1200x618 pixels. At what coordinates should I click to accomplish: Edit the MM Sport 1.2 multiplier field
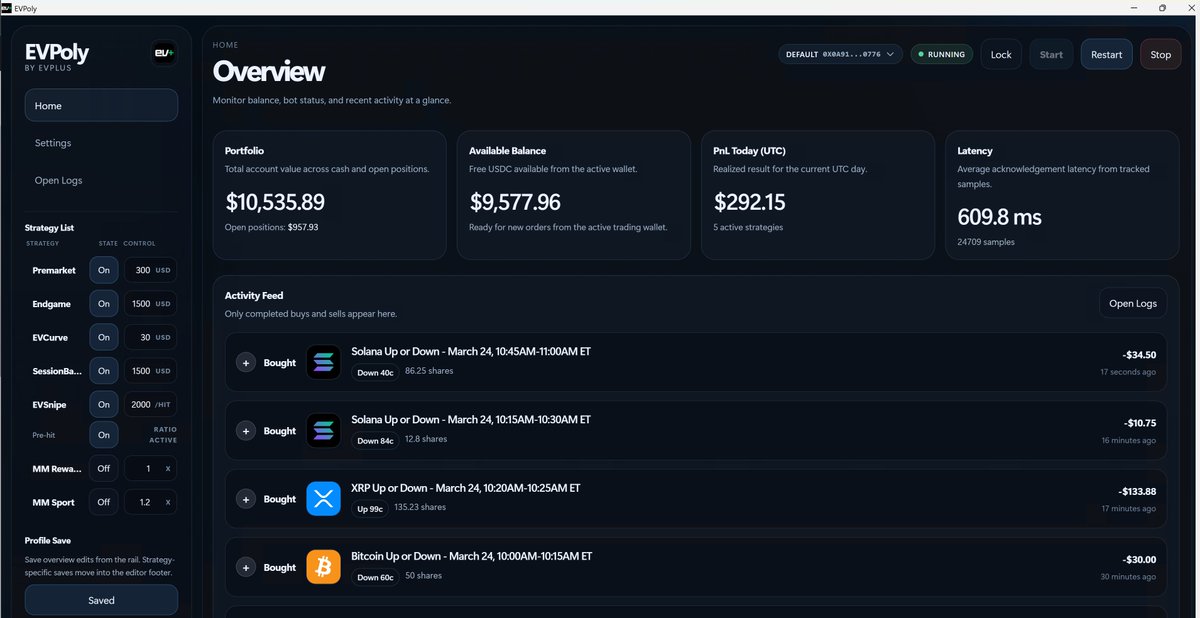pos(150,502)
